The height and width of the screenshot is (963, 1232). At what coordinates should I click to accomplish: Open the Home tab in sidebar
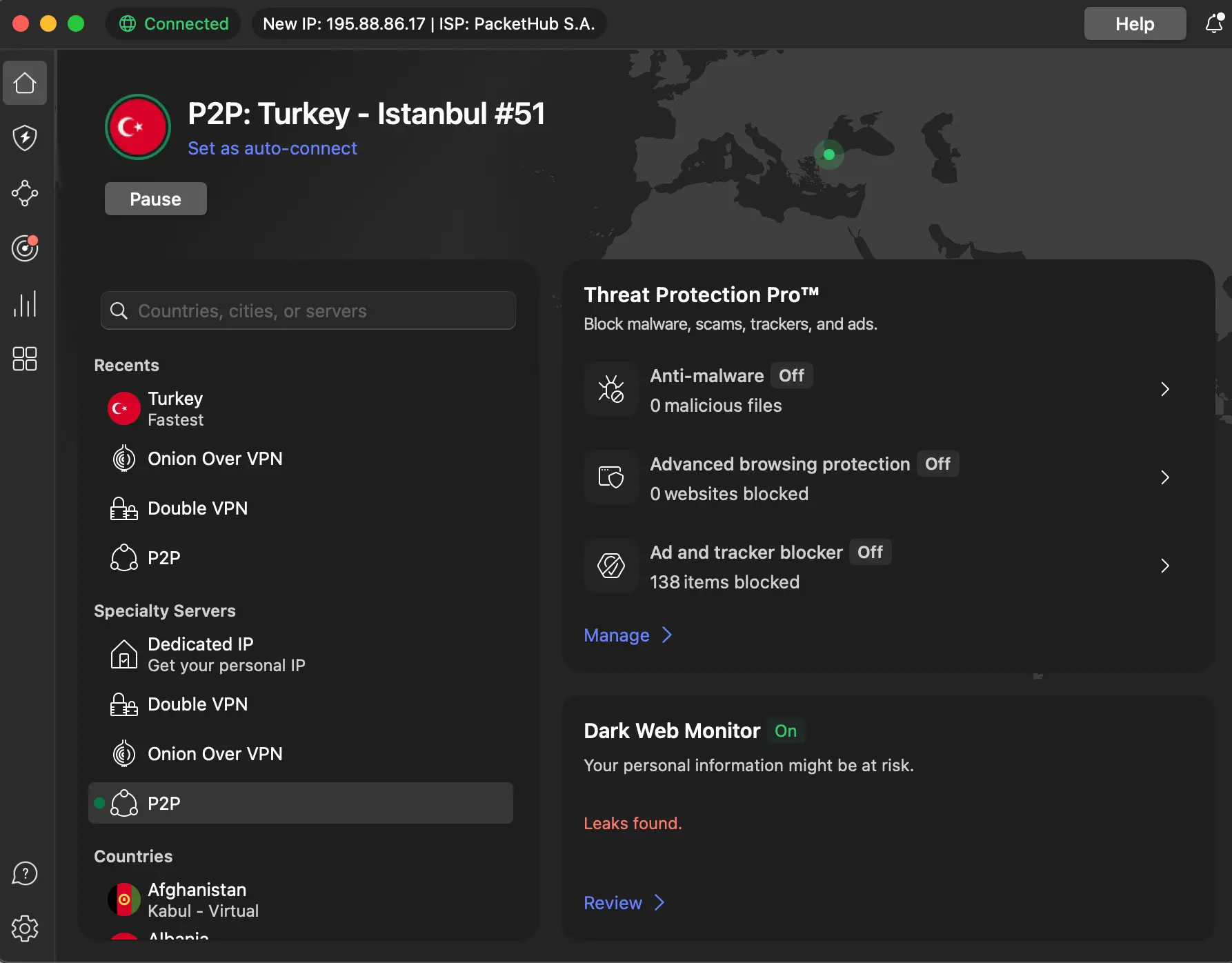point(25,83)
